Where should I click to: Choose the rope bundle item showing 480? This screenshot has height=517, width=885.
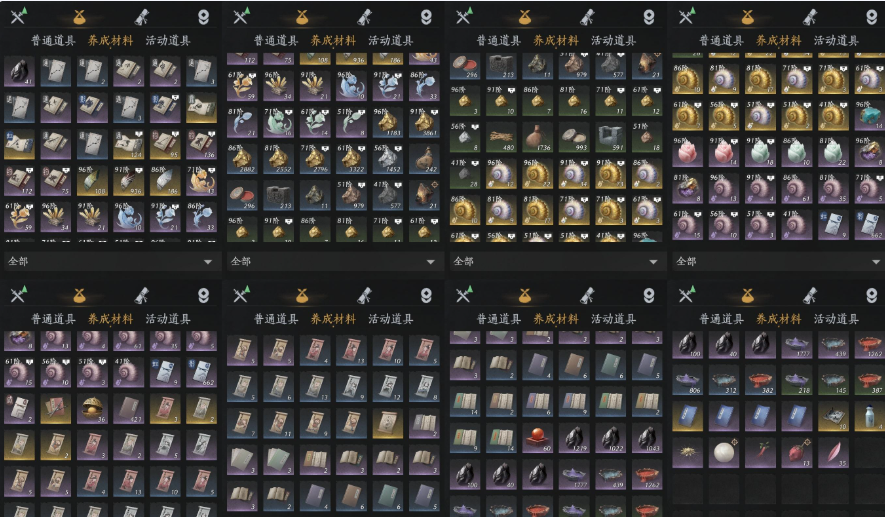(501, 137)
